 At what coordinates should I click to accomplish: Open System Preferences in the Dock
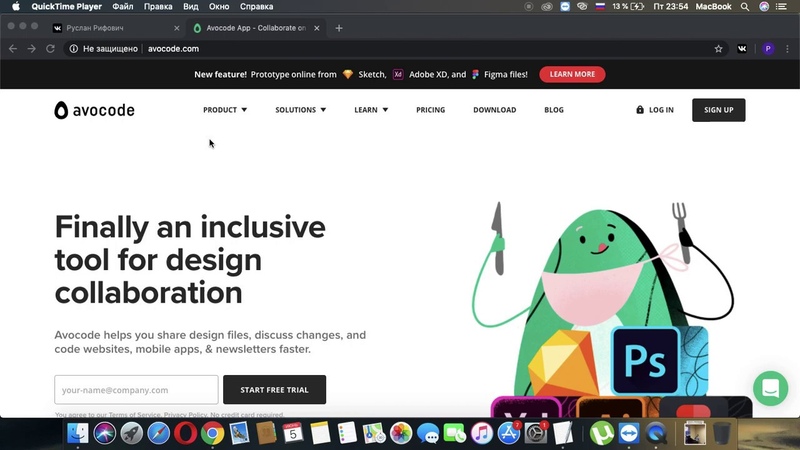536,433
